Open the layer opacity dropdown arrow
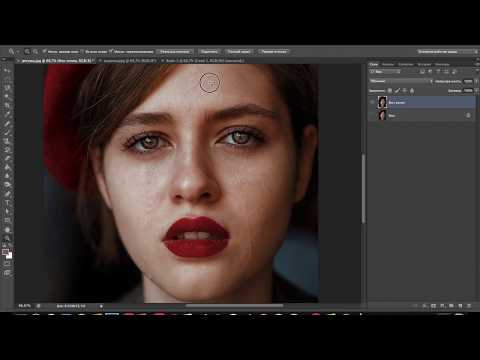 pyautogui.click(x=476, y=81)
